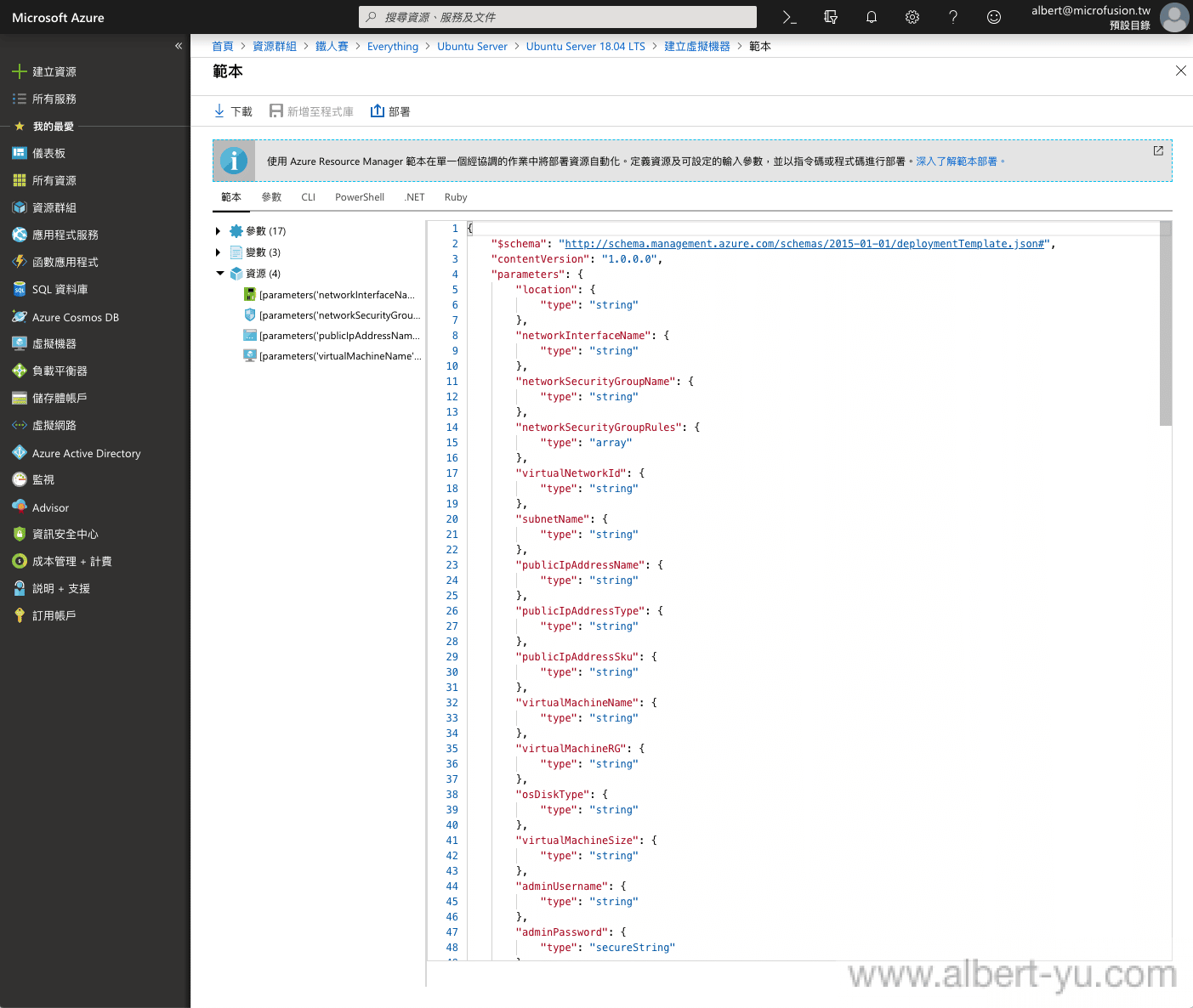Open the notifications bell

coord(872,17)
